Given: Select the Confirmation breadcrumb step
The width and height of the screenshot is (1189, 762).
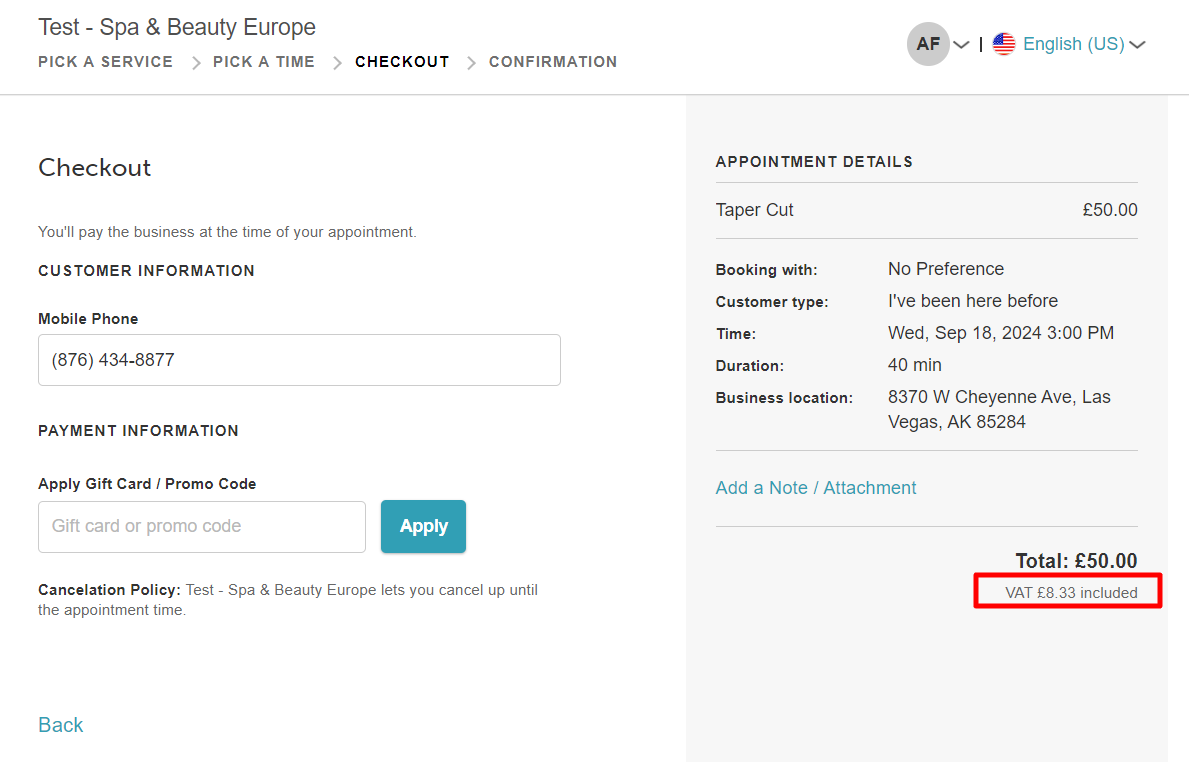Looking at the screenshot, I should click(x=553, y=62).
